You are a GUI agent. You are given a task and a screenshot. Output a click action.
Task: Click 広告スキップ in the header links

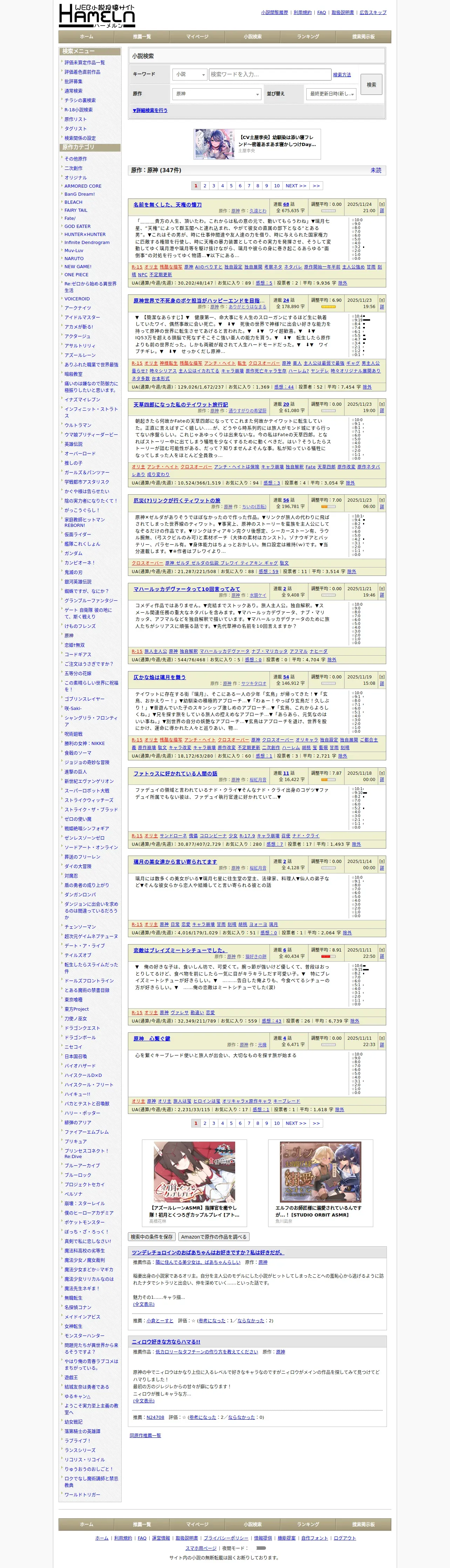point(373,12)
